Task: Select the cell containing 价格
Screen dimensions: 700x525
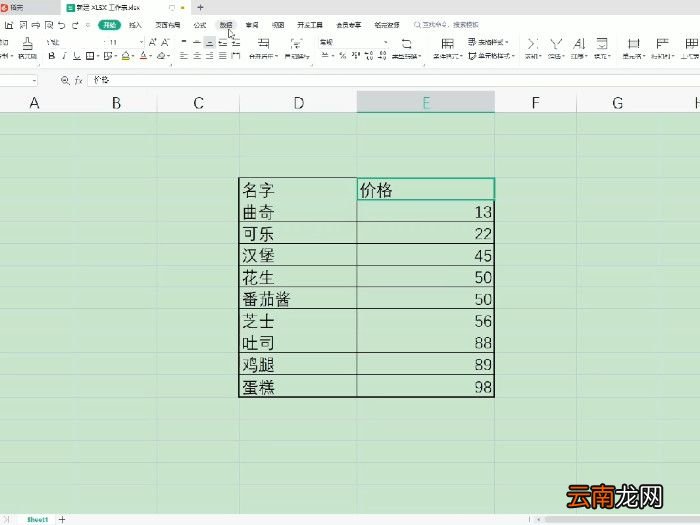Action: [426, 189]
